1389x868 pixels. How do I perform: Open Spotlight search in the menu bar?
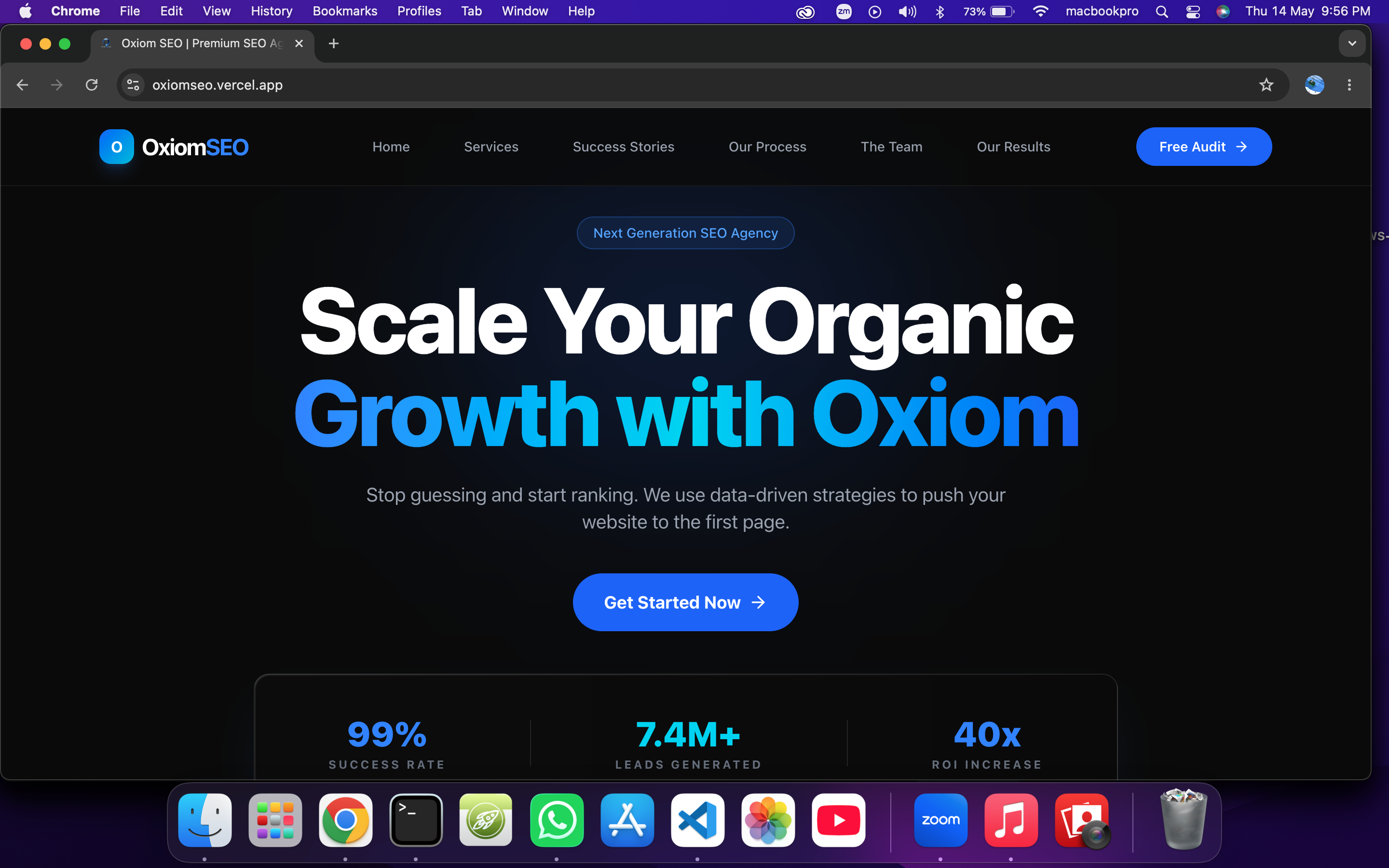[x=1162, y=12]
